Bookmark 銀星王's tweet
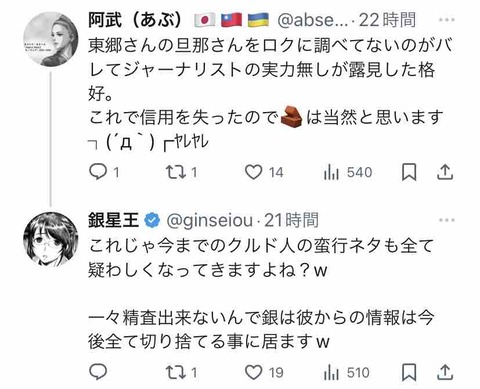 [x=409, y=372]
